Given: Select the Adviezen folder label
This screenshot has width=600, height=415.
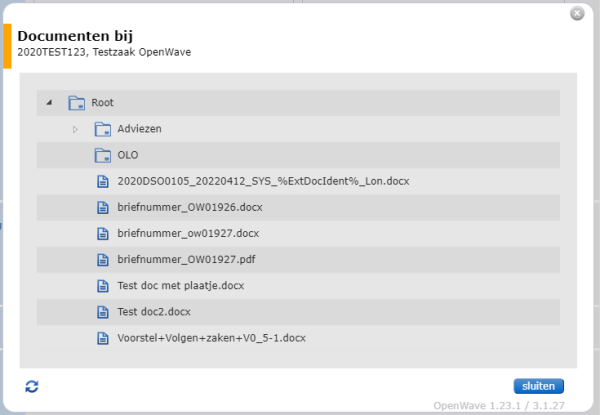Looking at the screenshot, I should point(139,129).
